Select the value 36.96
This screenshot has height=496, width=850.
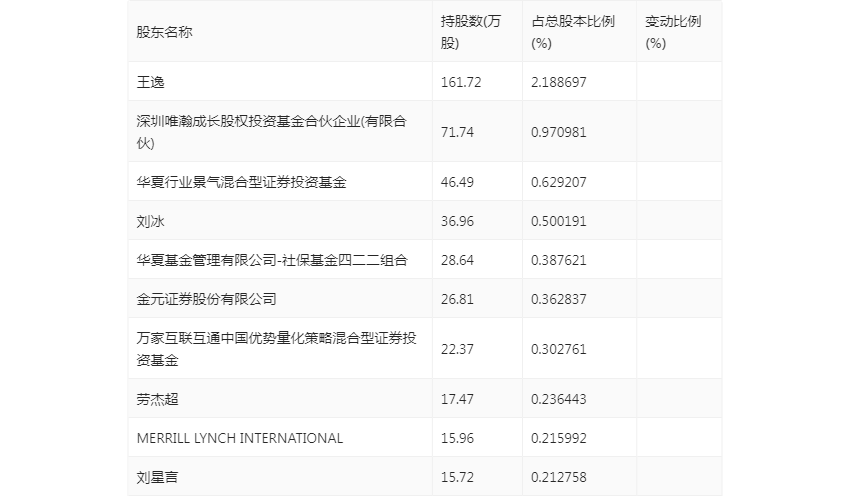457,221
